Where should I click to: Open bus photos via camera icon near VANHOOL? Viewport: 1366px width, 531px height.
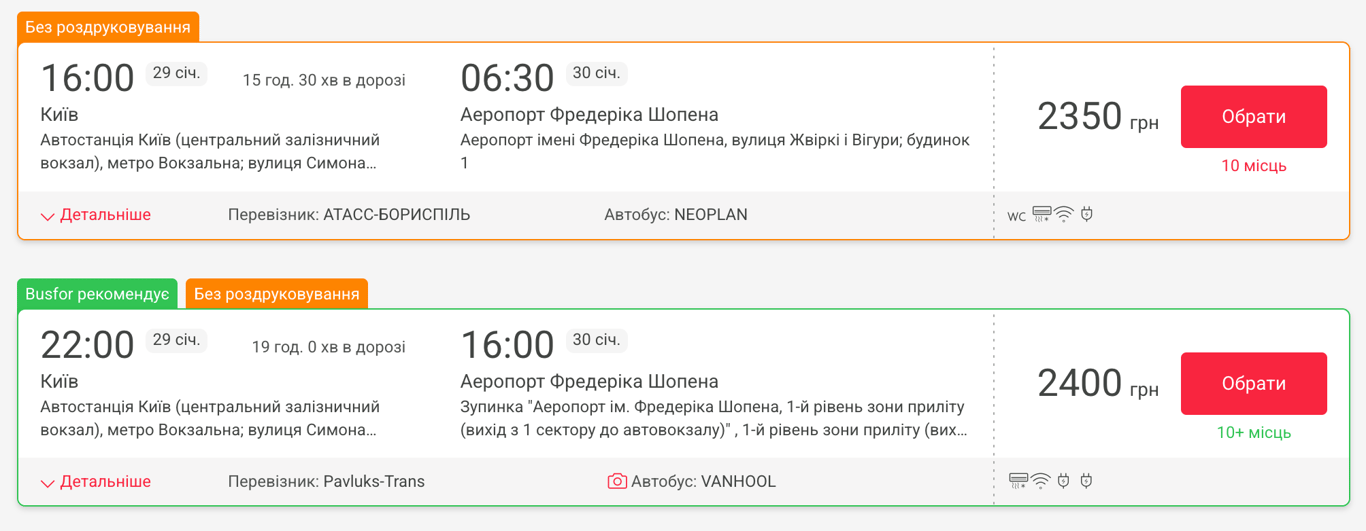(617, 481)
